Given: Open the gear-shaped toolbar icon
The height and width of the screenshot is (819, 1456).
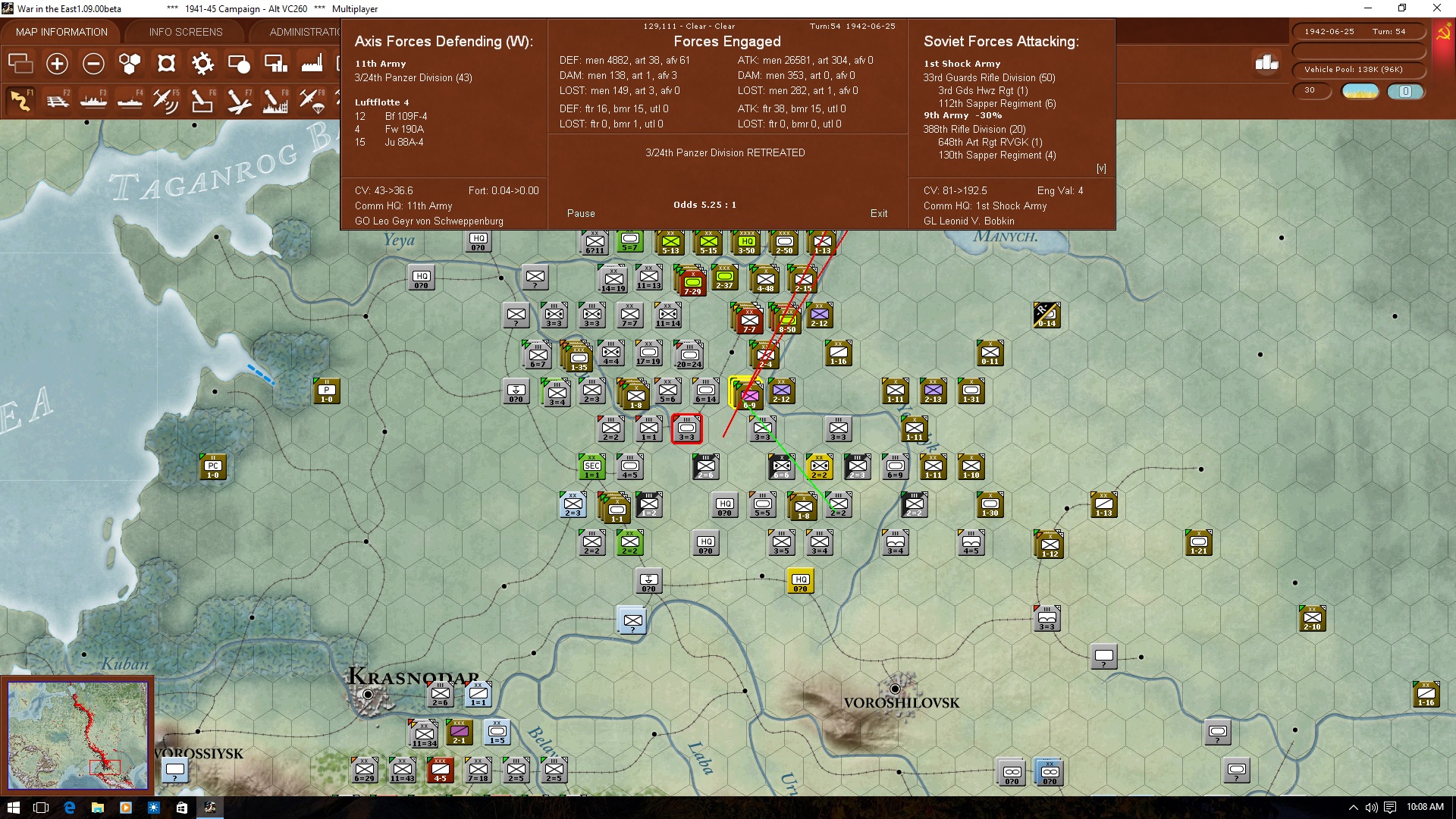Looking at the screenshot, I should [202, 64].
